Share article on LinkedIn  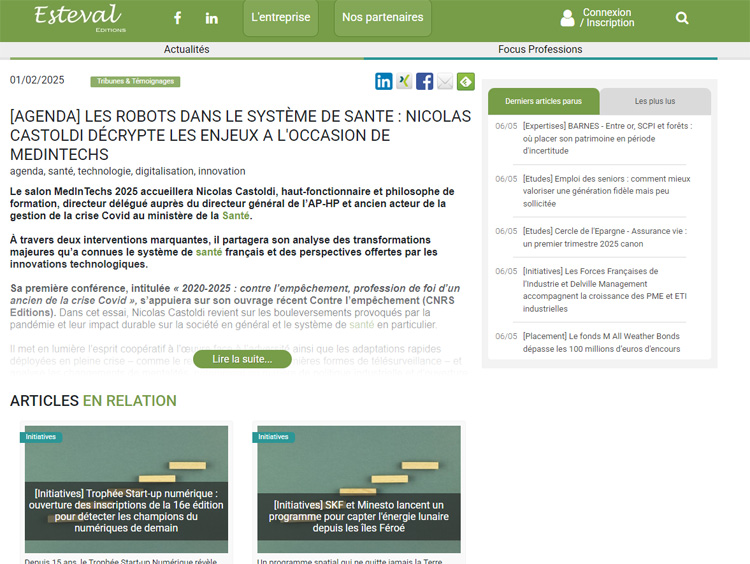click(384, 82)
